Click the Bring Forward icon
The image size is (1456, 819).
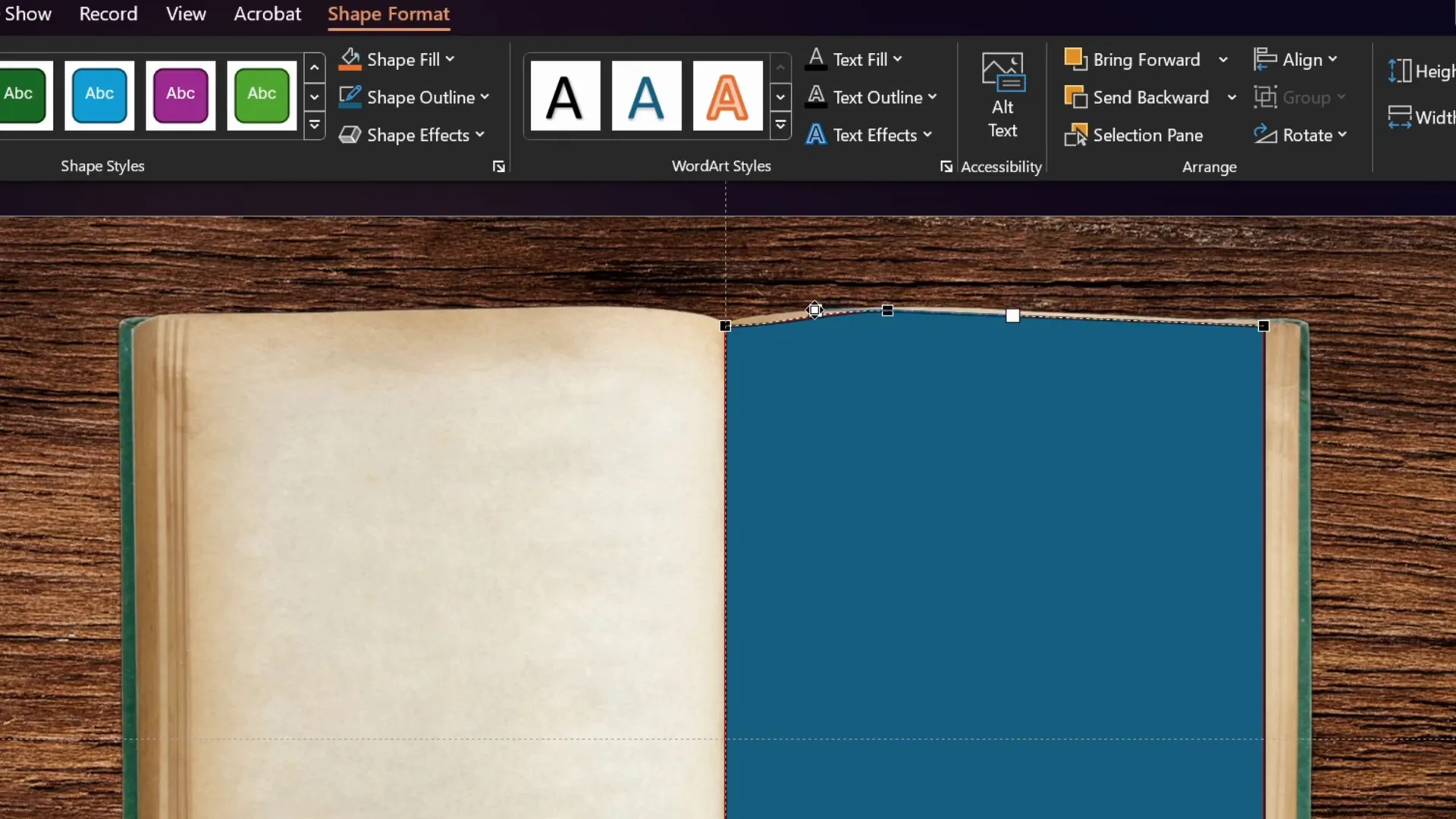1075,59
